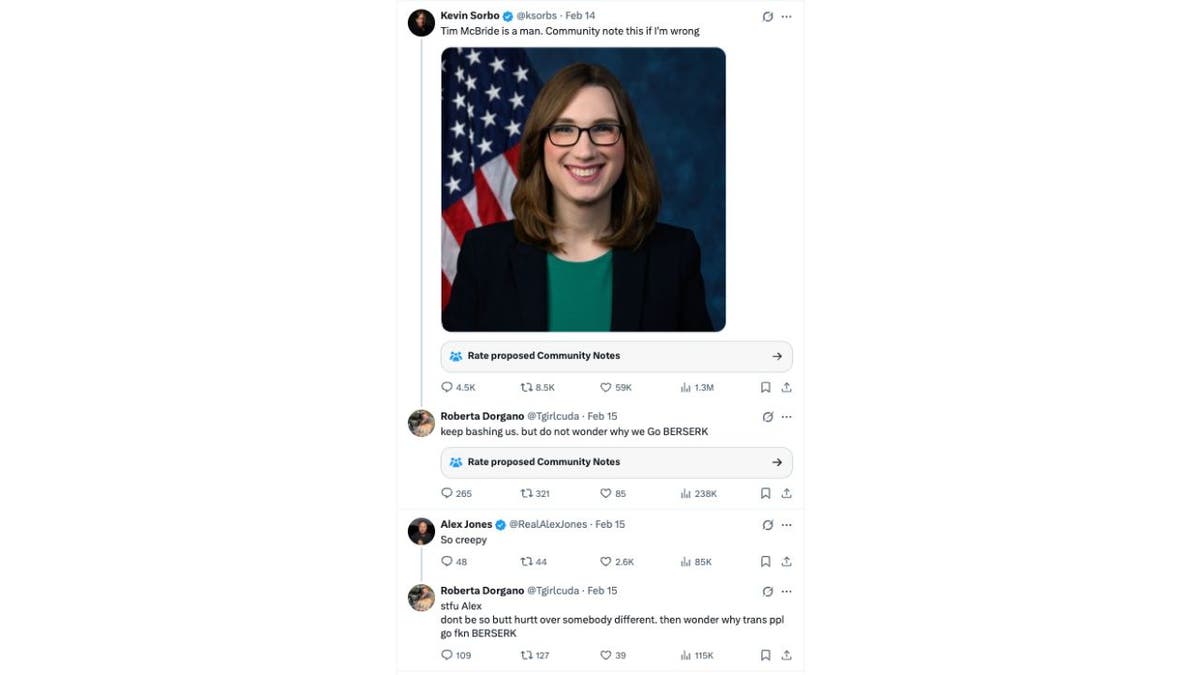Screen dimensions: 1200x675
Task: Bookmark Roberta Dorgano's bottom reply
Action: click(765, 655)
